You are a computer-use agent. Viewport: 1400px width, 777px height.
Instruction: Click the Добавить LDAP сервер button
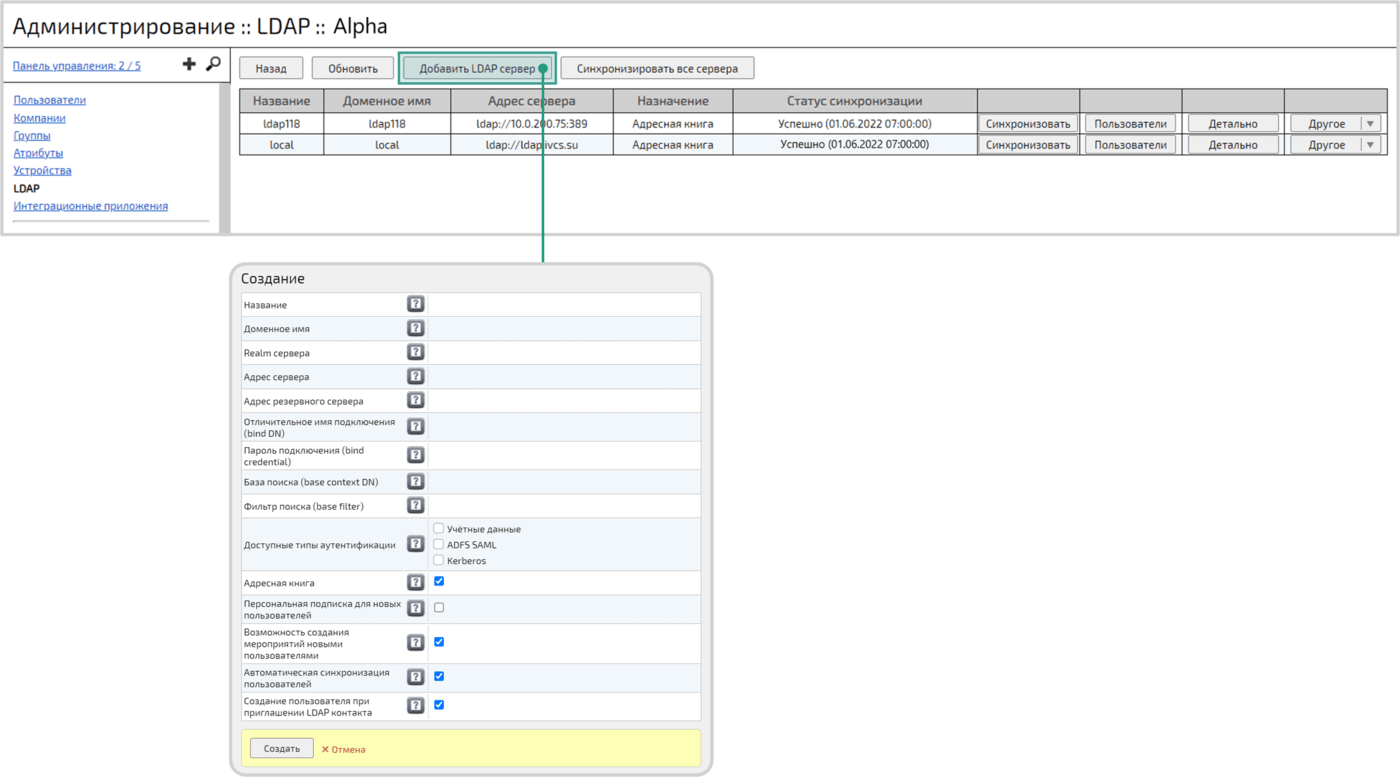477,69
